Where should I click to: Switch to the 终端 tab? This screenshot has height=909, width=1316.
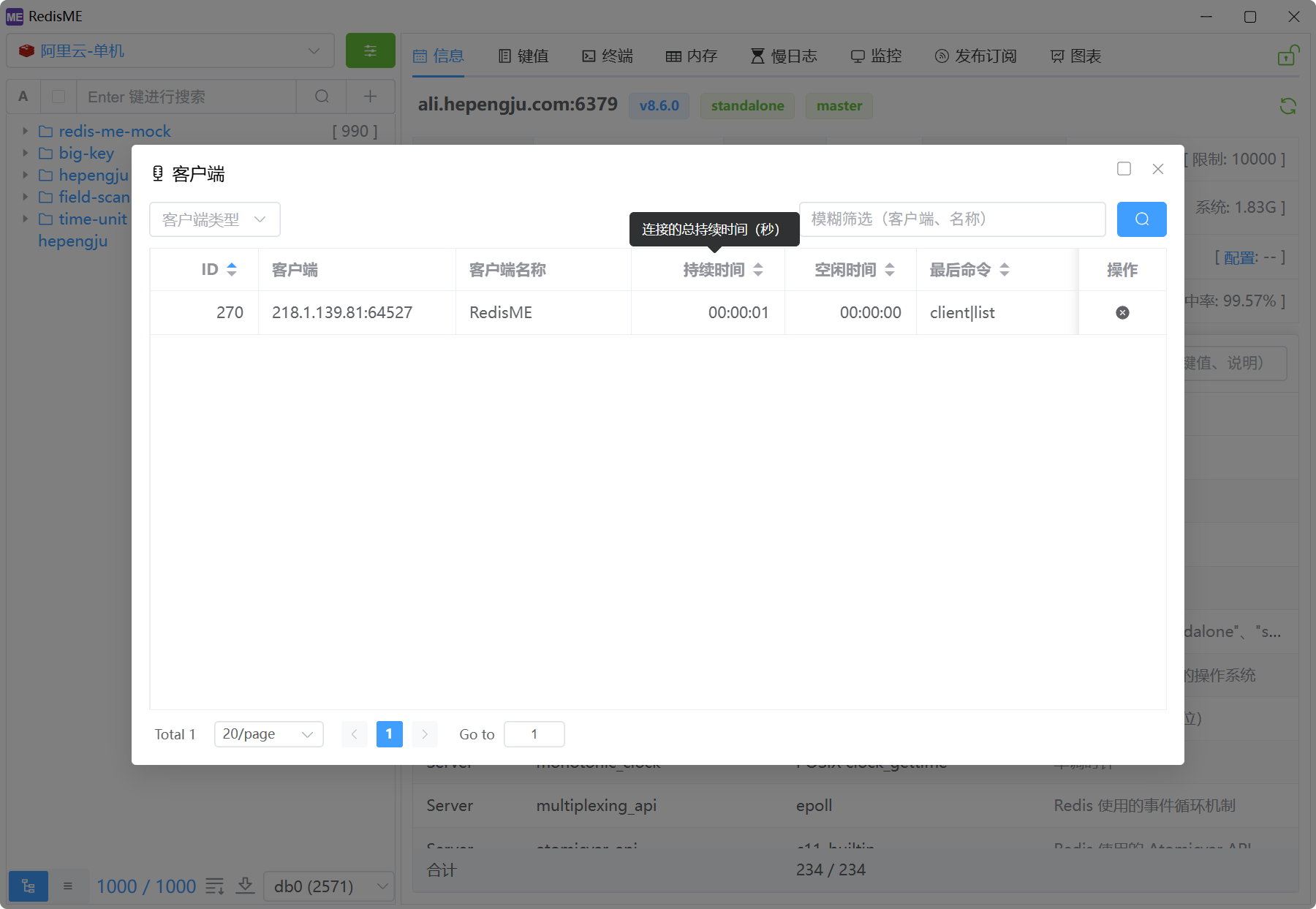[x=608, y=56]
